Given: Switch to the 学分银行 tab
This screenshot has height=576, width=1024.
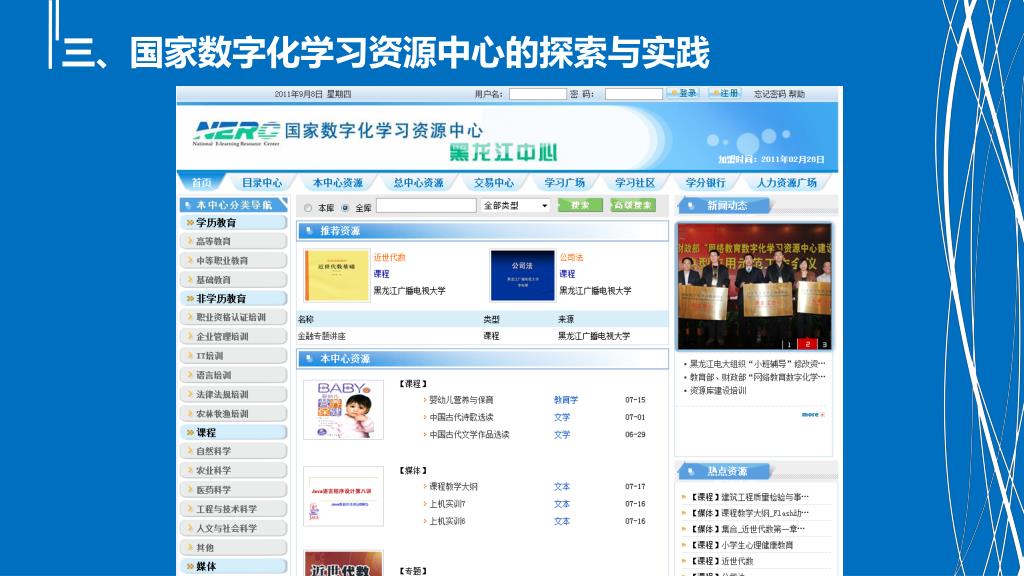Looking at the screenshot, I should 705,183.
